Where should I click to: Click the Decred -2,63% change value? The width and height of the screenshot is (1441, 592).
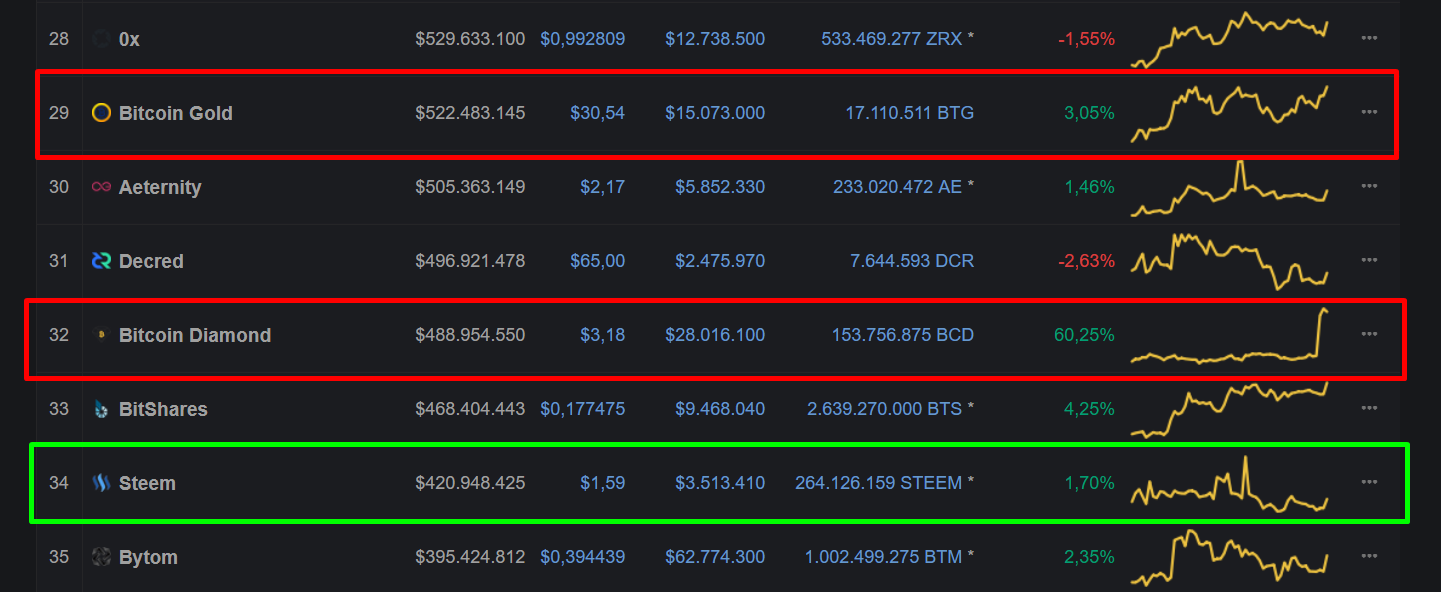(1086, 261)
